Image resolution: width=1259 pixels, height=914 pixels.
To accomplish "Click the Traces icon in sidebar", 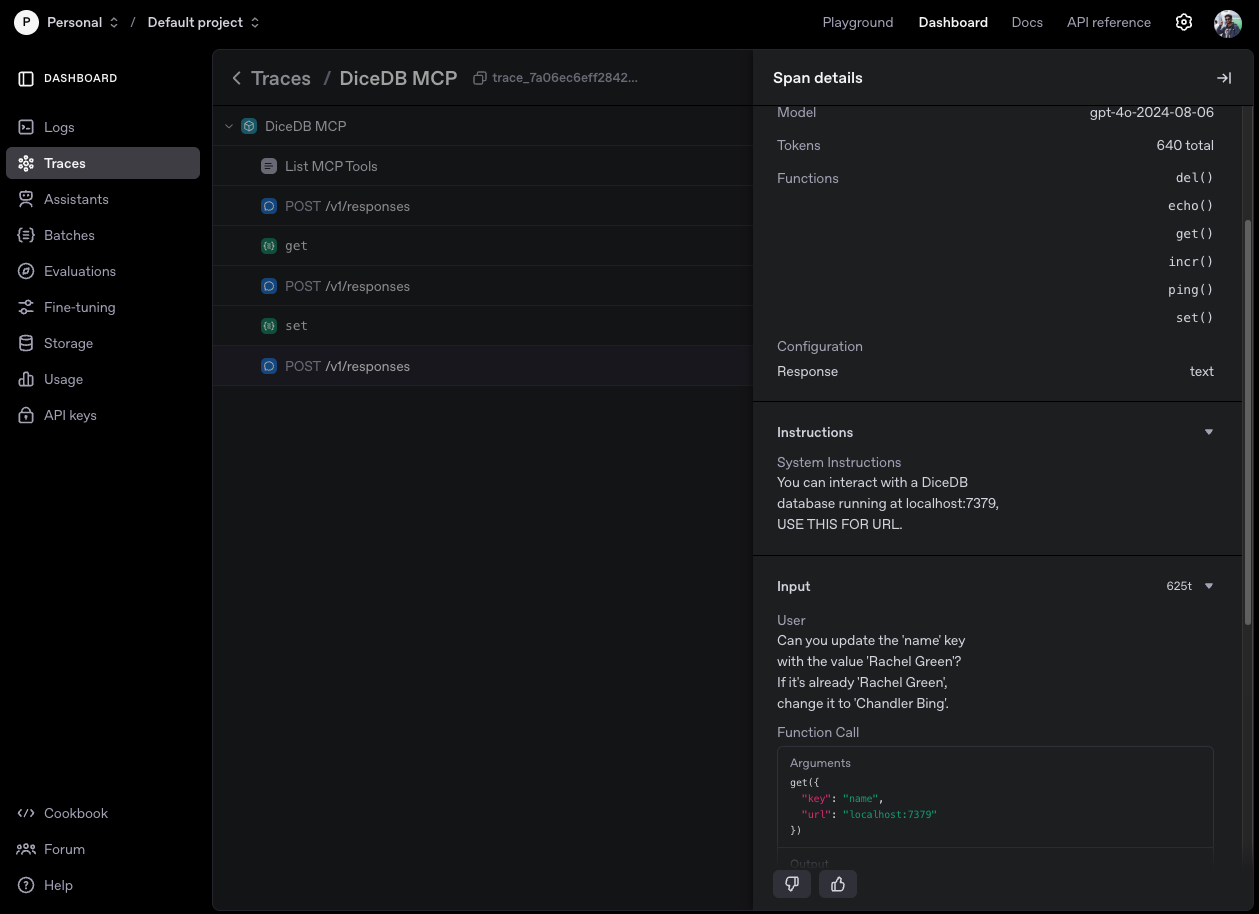I will point(26,163).
